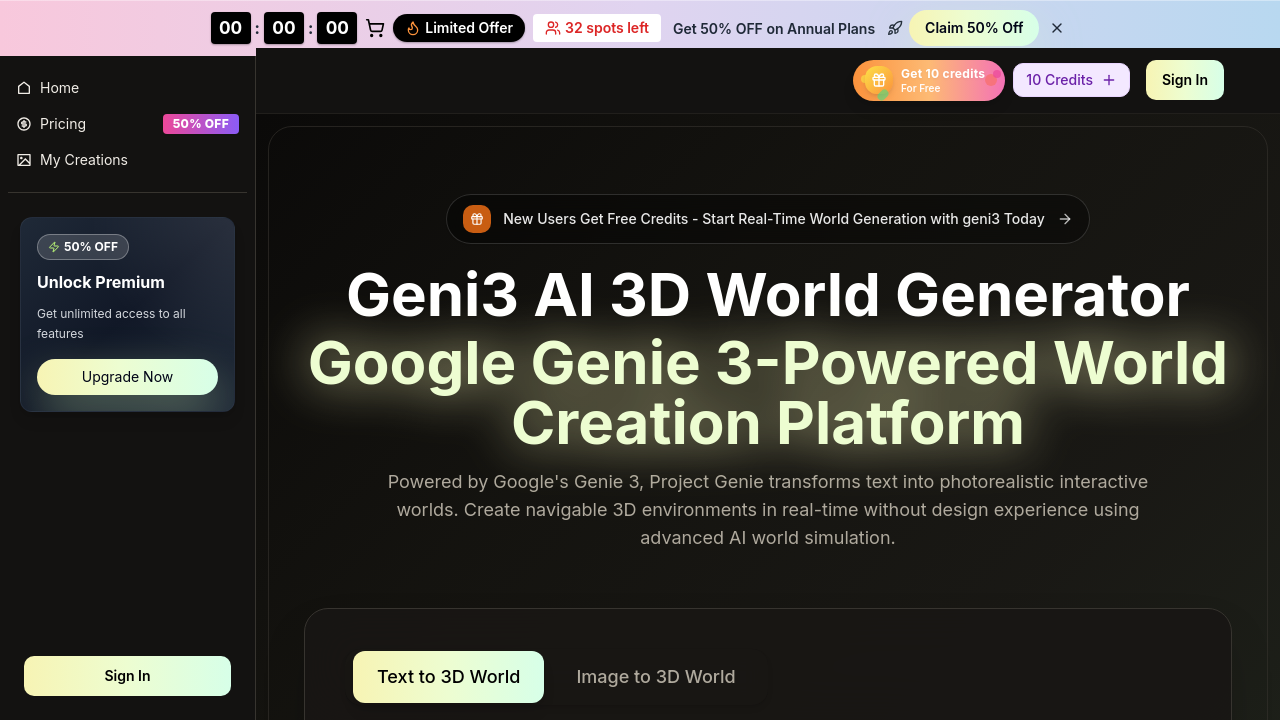Click the Upgrade Now button
Screen dimensions: 1280x720
pyautogui.click(x=127, y=377)
